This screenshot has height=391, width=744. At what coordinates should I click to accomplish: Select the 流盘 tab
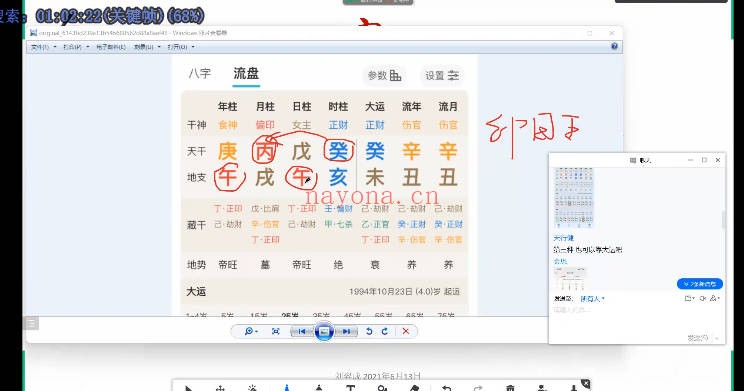click(246, 74)
